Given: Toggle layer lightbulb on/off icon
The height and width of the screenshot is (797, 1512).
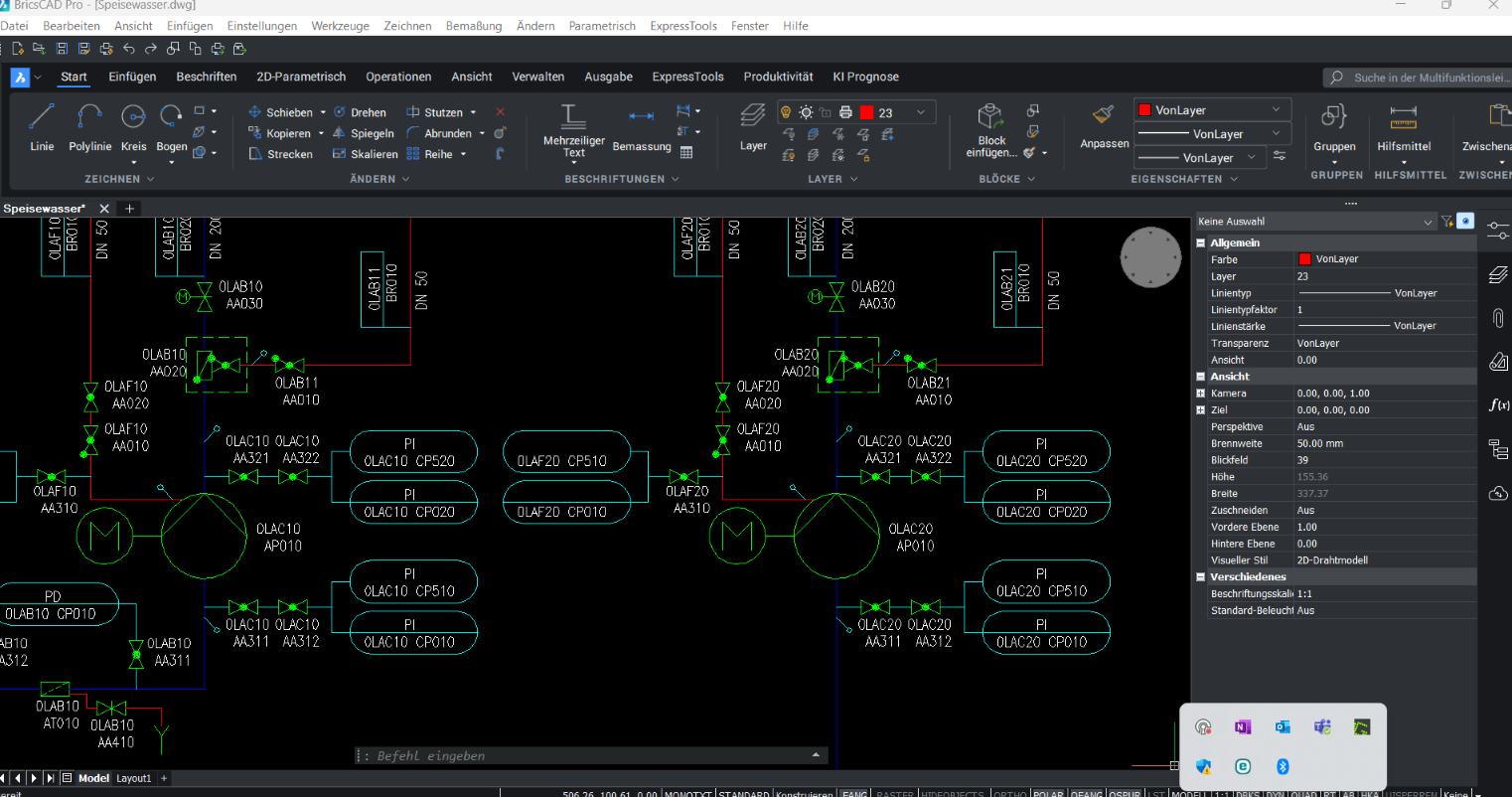Looking at the screenshot, I should tap(786, 112).
